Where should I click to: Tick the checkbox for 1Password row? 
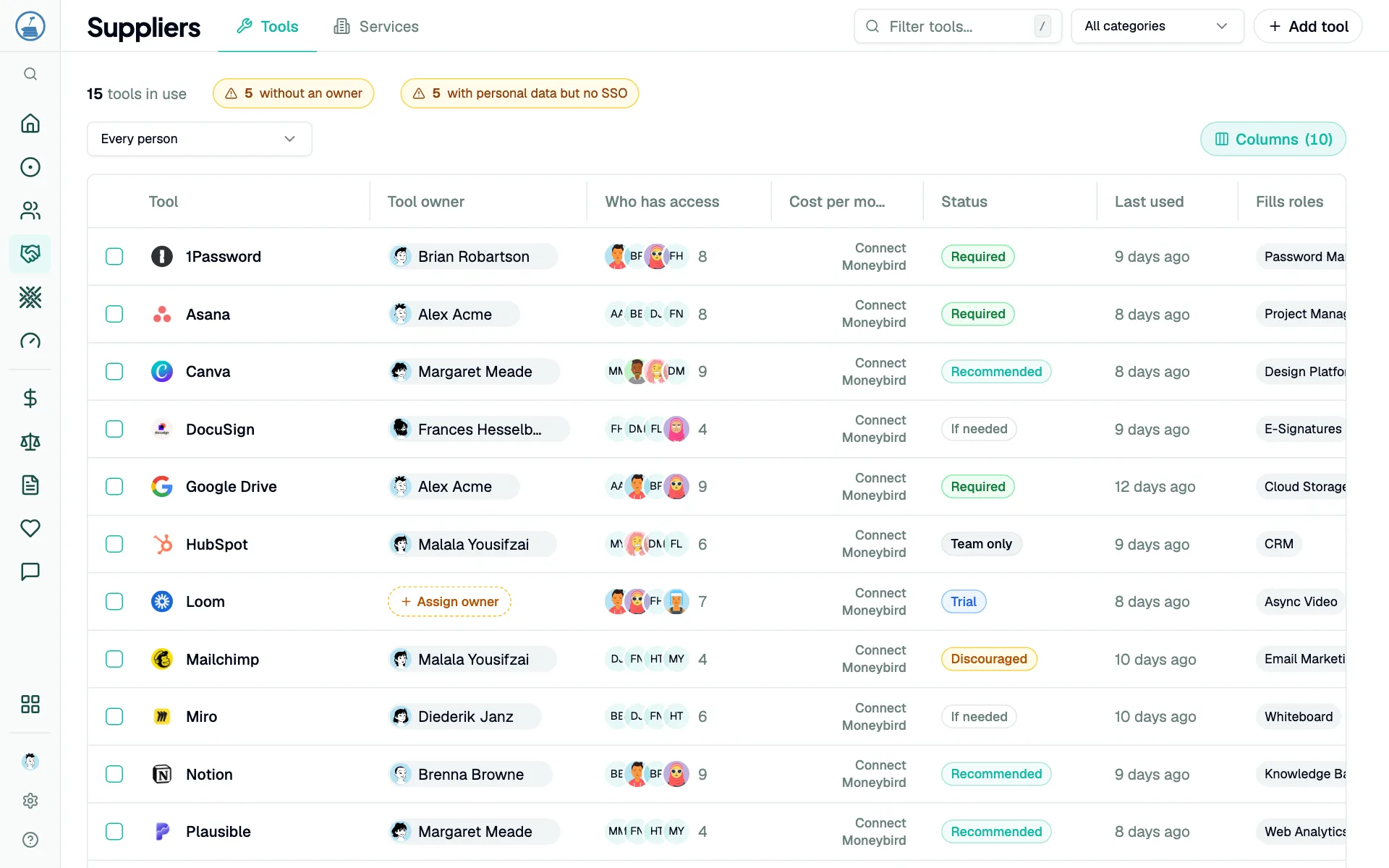point(114,257)
